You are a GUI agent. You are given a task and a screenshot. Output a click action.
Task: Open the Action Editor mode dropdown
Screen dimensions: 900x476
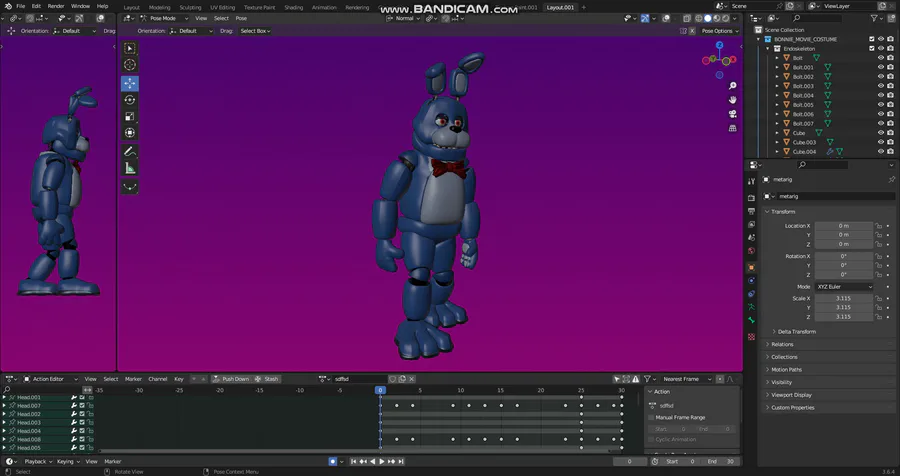(50, 379)
